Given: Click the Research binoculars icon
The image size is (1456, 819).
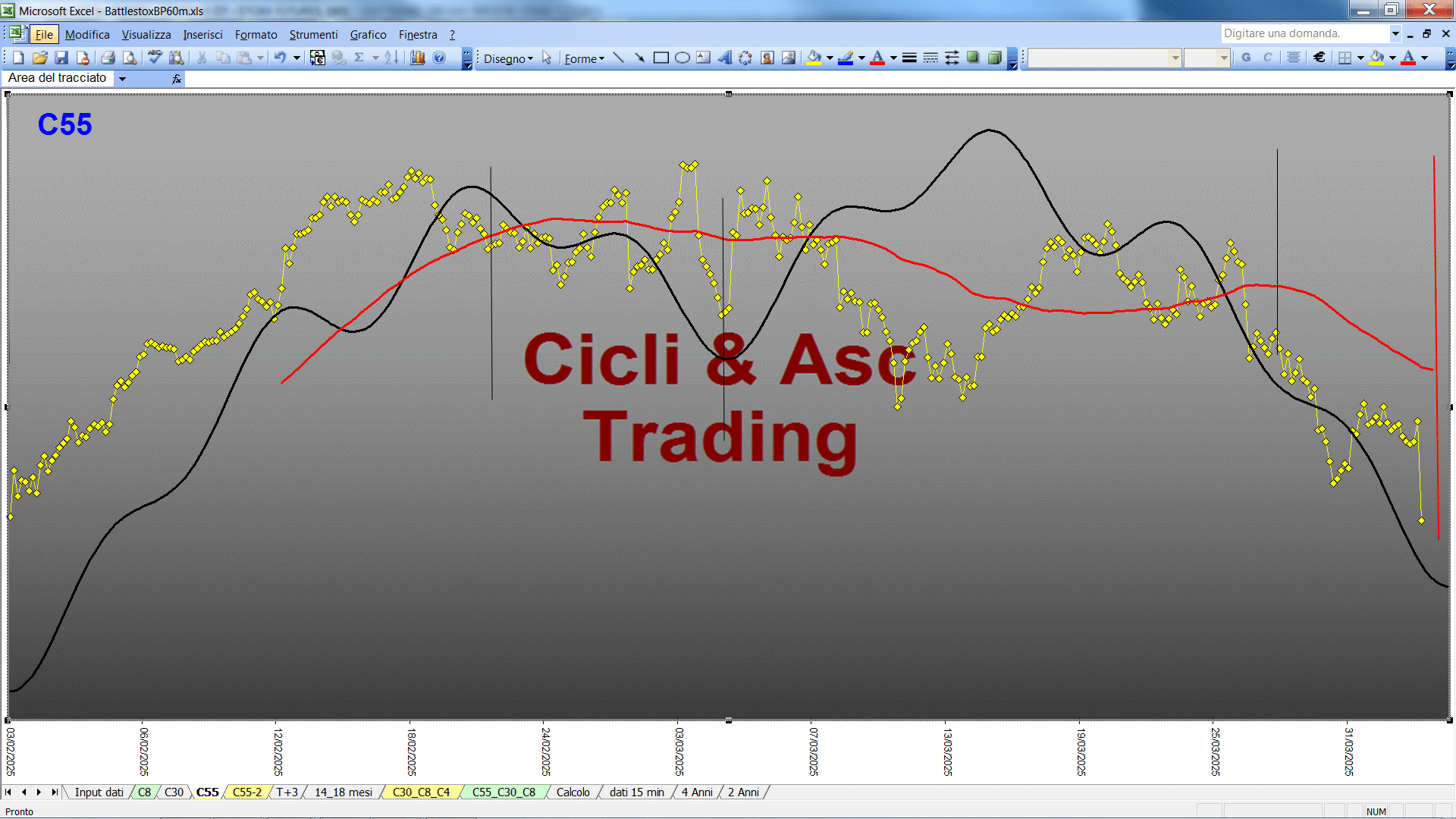Looking at the screenshot, I should (177, 58).
